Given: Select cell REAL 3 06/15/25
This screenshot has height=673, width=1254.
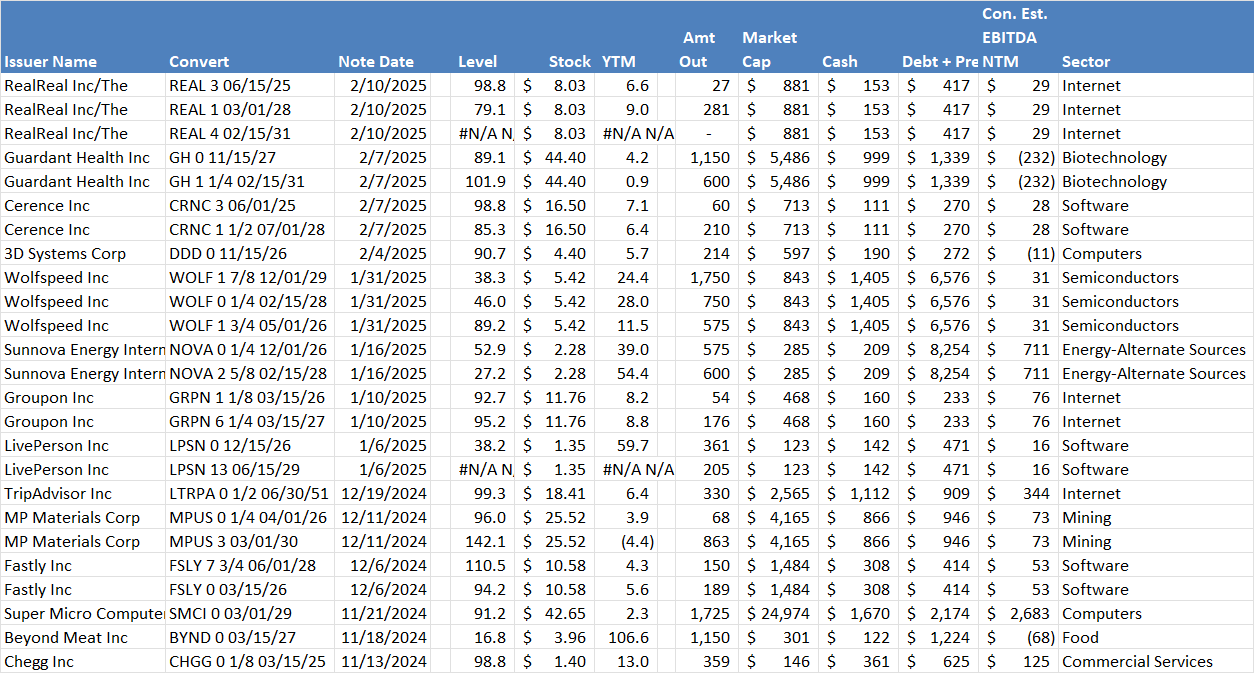Looking at the screenshot, I should [232, 86].
